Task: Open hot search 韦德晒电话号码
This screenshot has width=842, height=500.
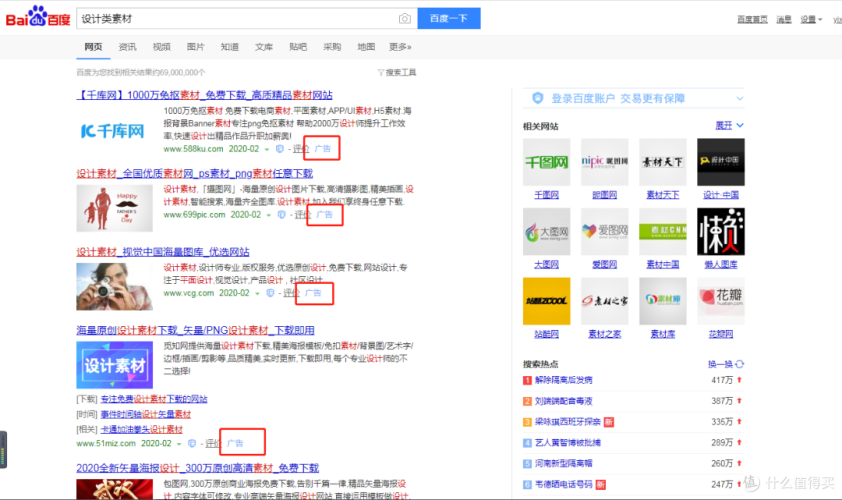Action: pos(564,484)
